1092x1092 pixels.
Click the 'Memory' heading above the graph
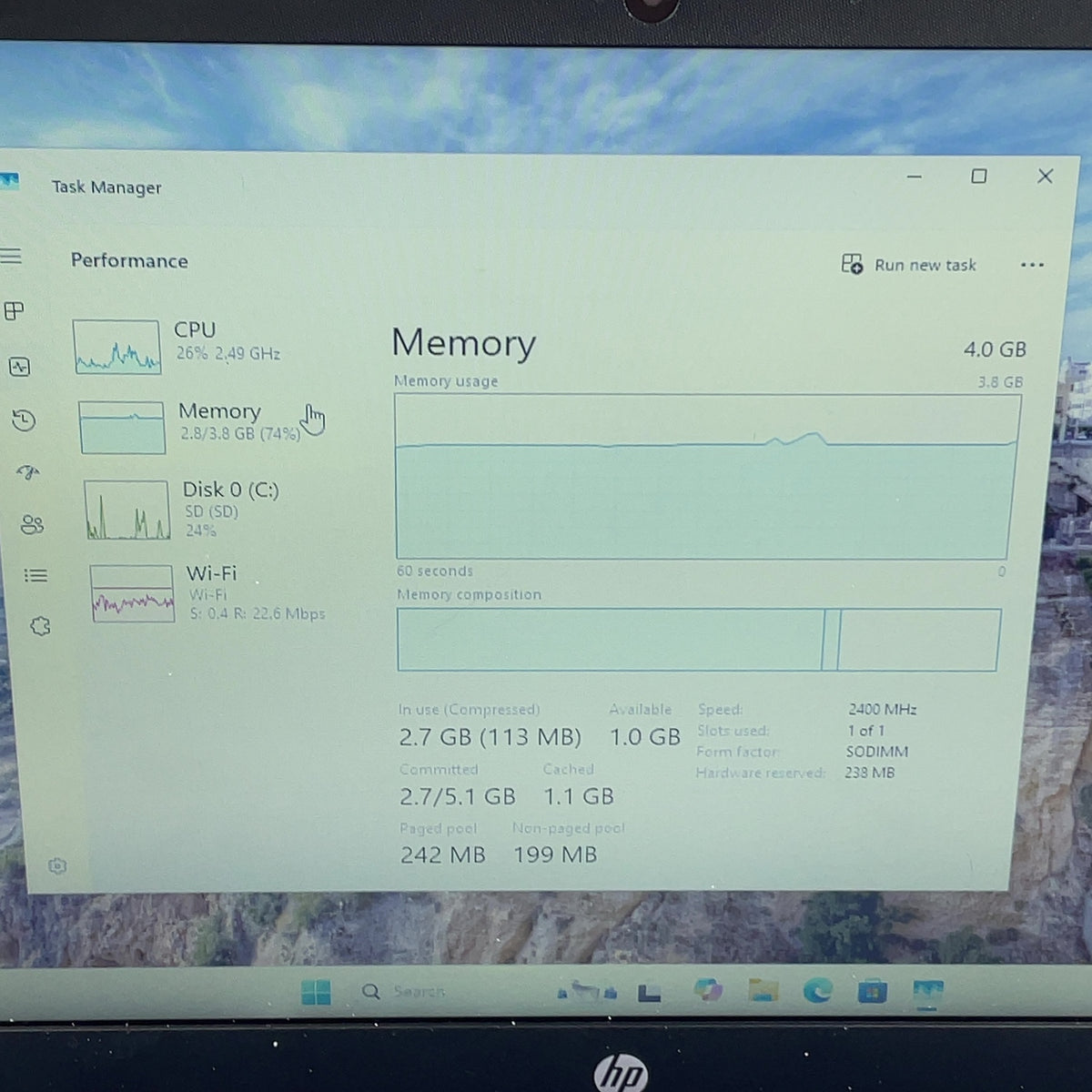(464, 343)
